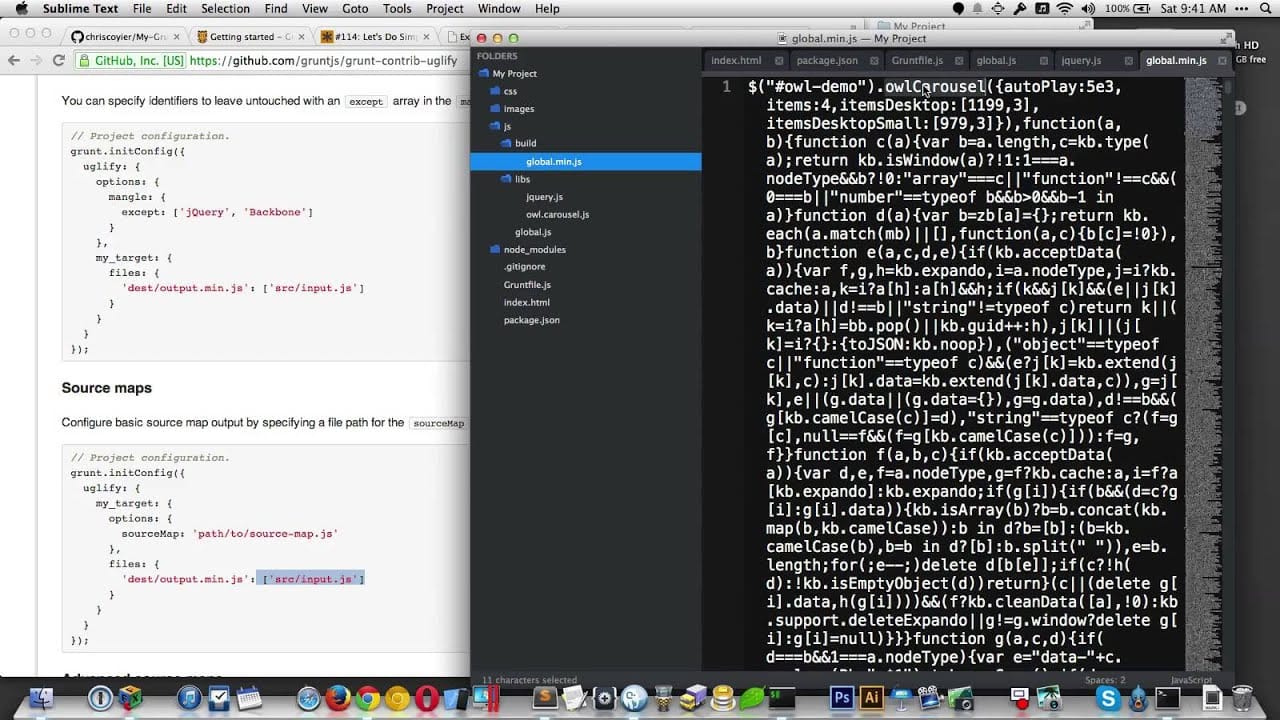This screenshot has height=720, width=1280.
Task: Launch Opera from the Dock
Action: click(427, 698)
